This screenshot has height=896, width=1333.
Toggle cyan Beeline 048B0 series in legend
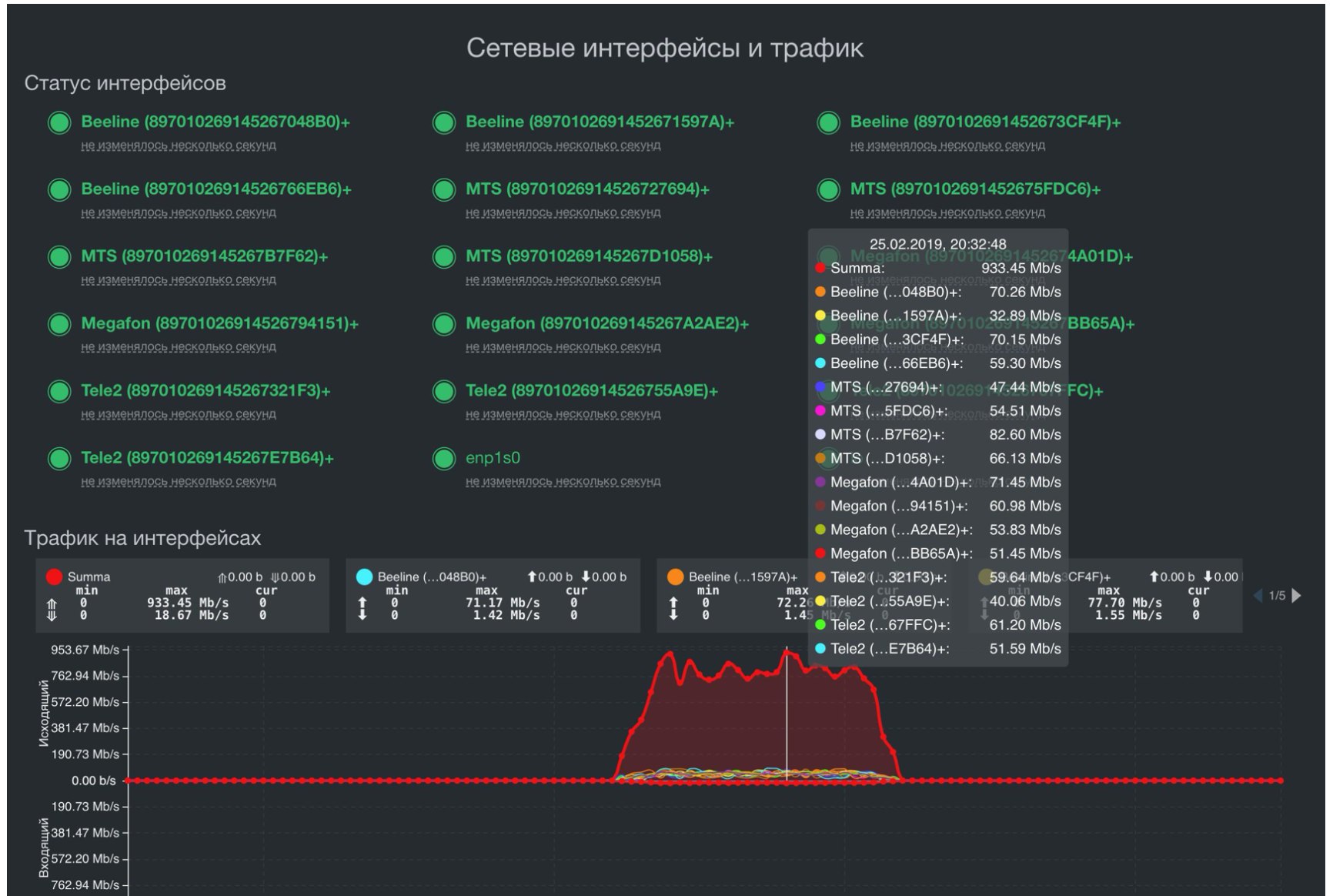(x=365, y=577)
